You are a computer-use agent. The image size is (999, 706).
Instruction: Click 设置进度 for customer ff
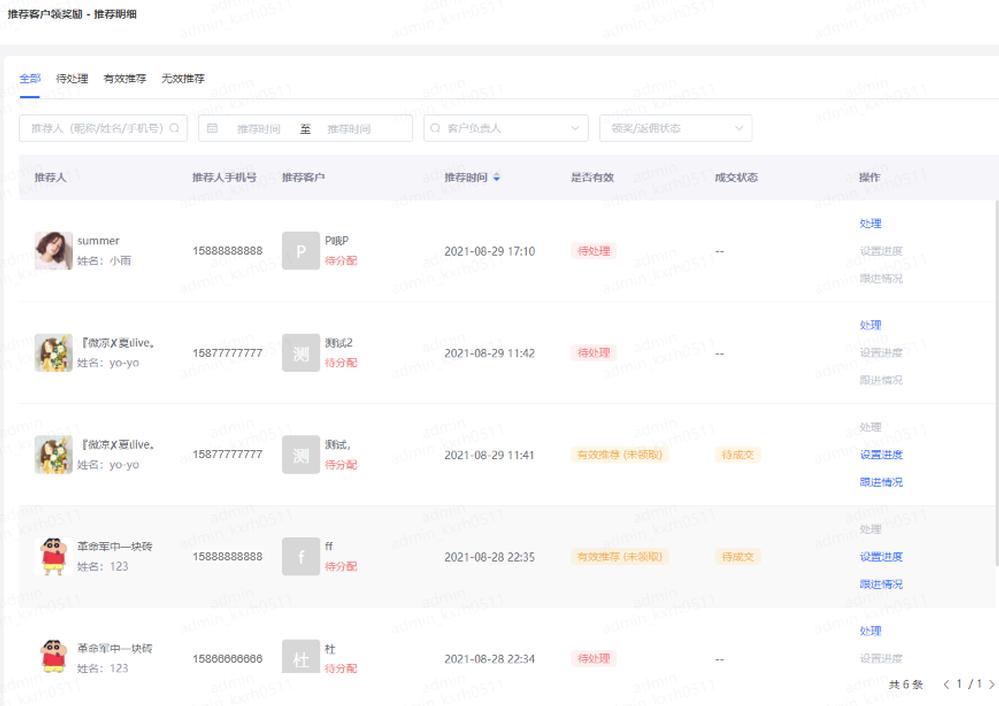point(881,557)
